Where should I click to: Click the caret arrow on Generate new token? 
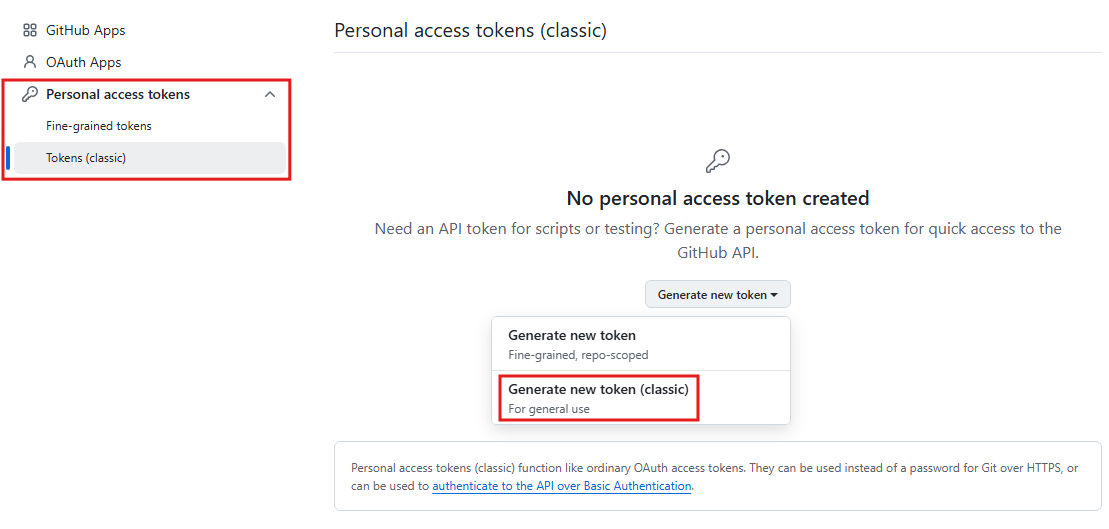[774, 295]
